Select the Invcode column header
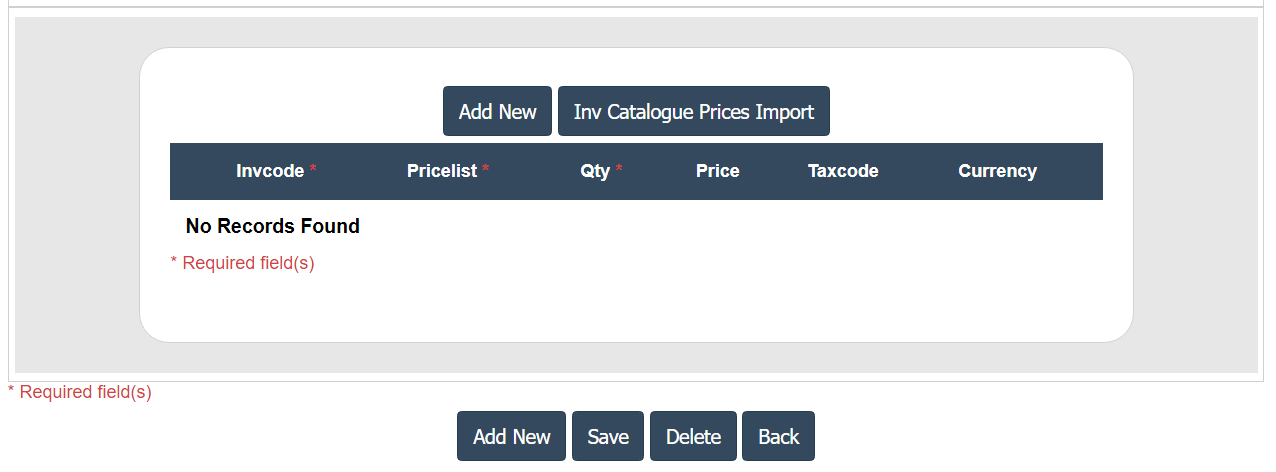1276x472 pixels. [x=269, y=171]
